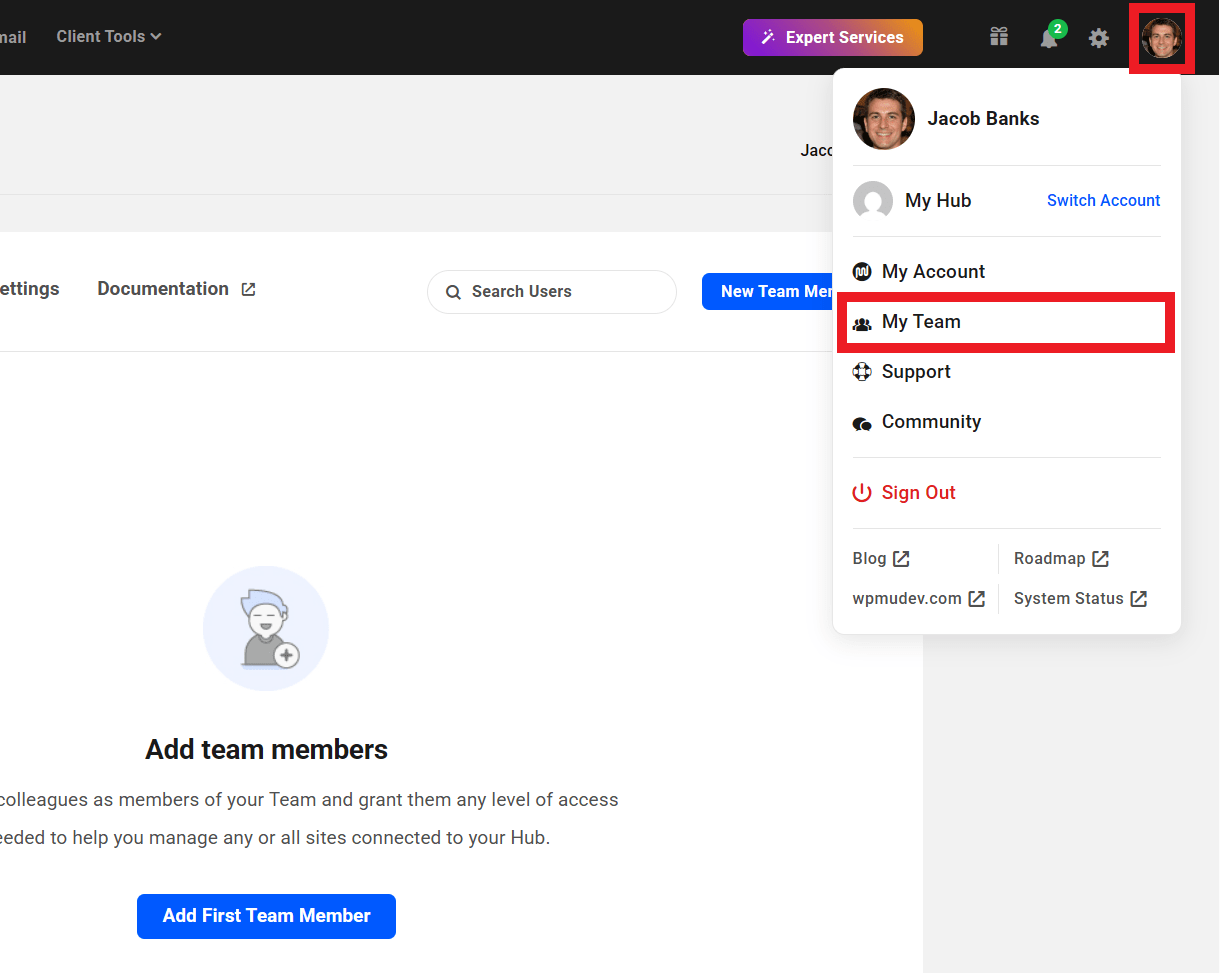Click the Sign Out power icon
This screenshot has height=973, width=1220.
pyautogui.click(x=862, y=492)
